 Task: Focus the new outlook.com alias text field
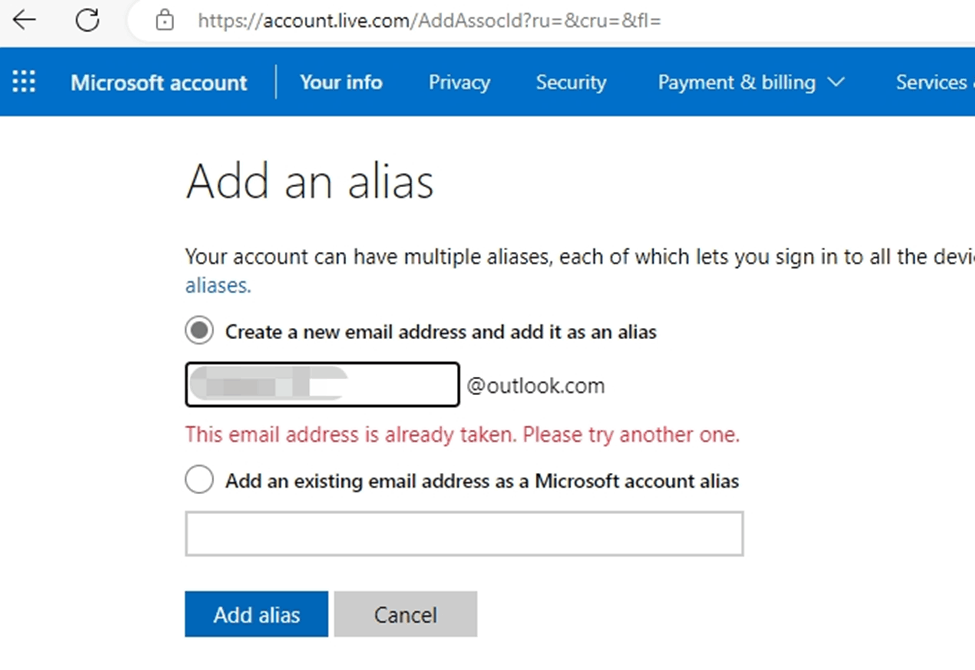click(x=322, y=384)
